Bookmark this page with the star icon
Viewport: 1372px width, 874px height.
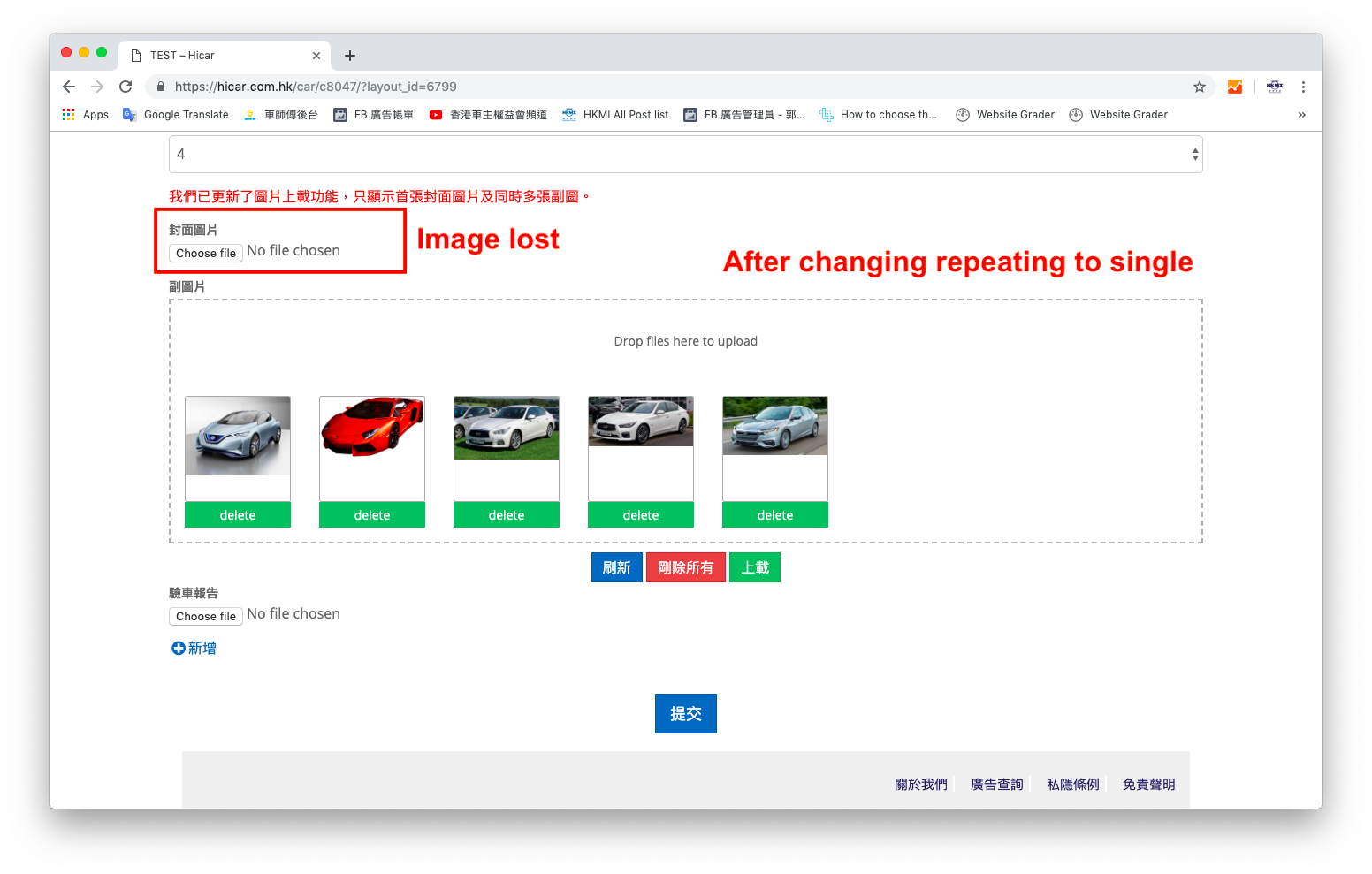point(1199,87)
